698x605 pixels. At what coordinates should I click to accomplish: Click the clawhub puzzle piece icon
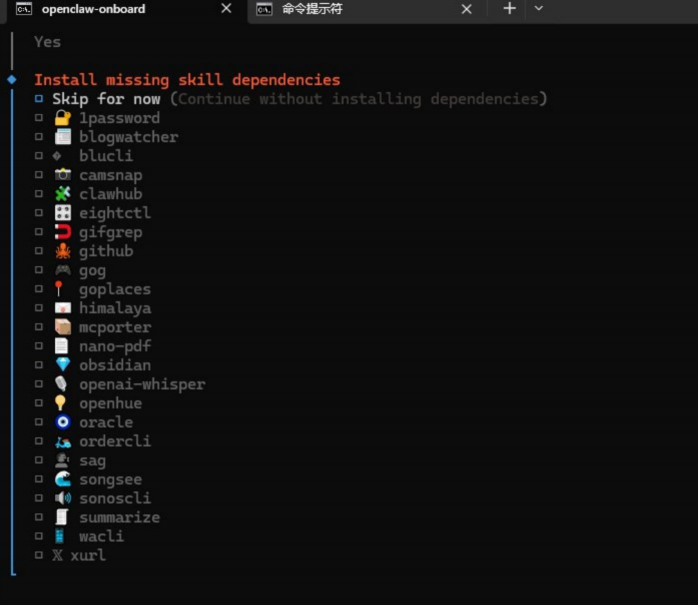tap(62, 194)
